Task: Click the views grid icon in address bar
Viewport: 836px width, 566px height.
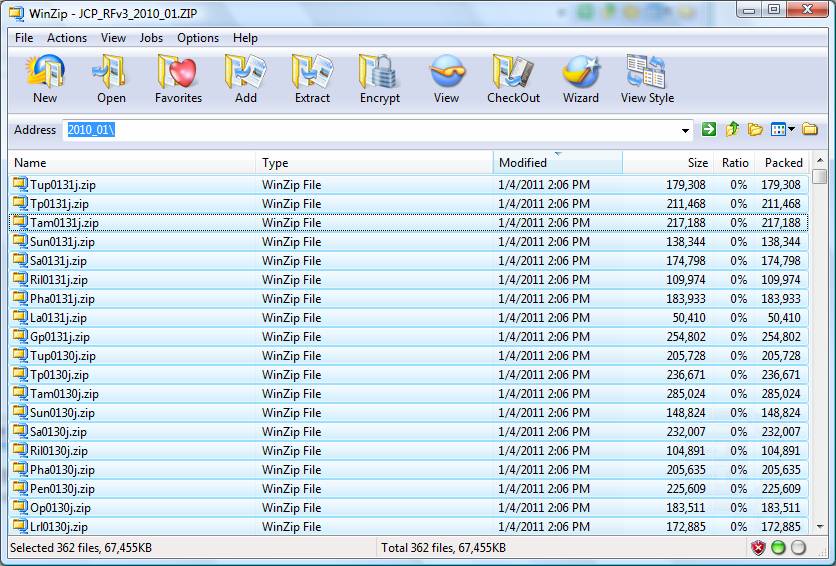Action: [778, 129]
